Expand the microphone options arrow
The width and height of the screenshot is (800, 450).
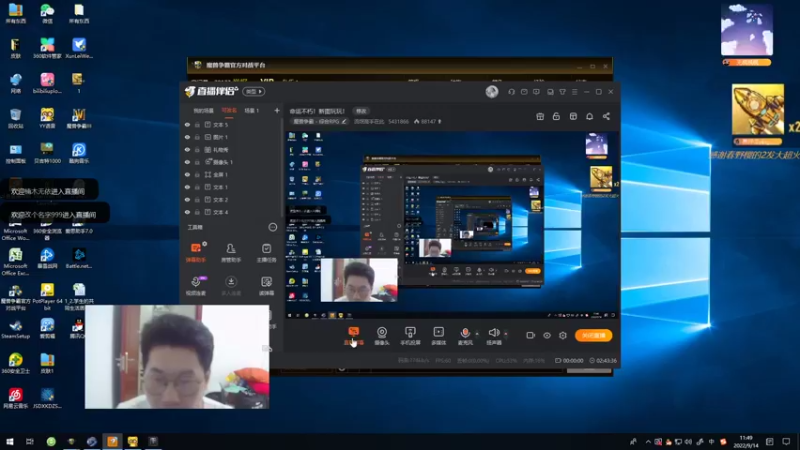coord(477,334)
